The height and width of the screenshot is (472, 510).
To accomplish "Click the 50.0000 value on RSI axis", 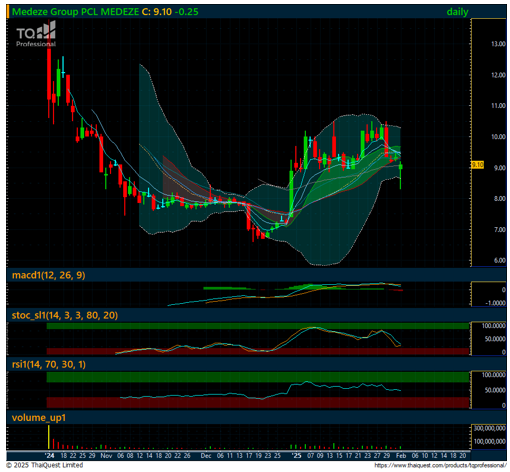I will pos(495,390).
